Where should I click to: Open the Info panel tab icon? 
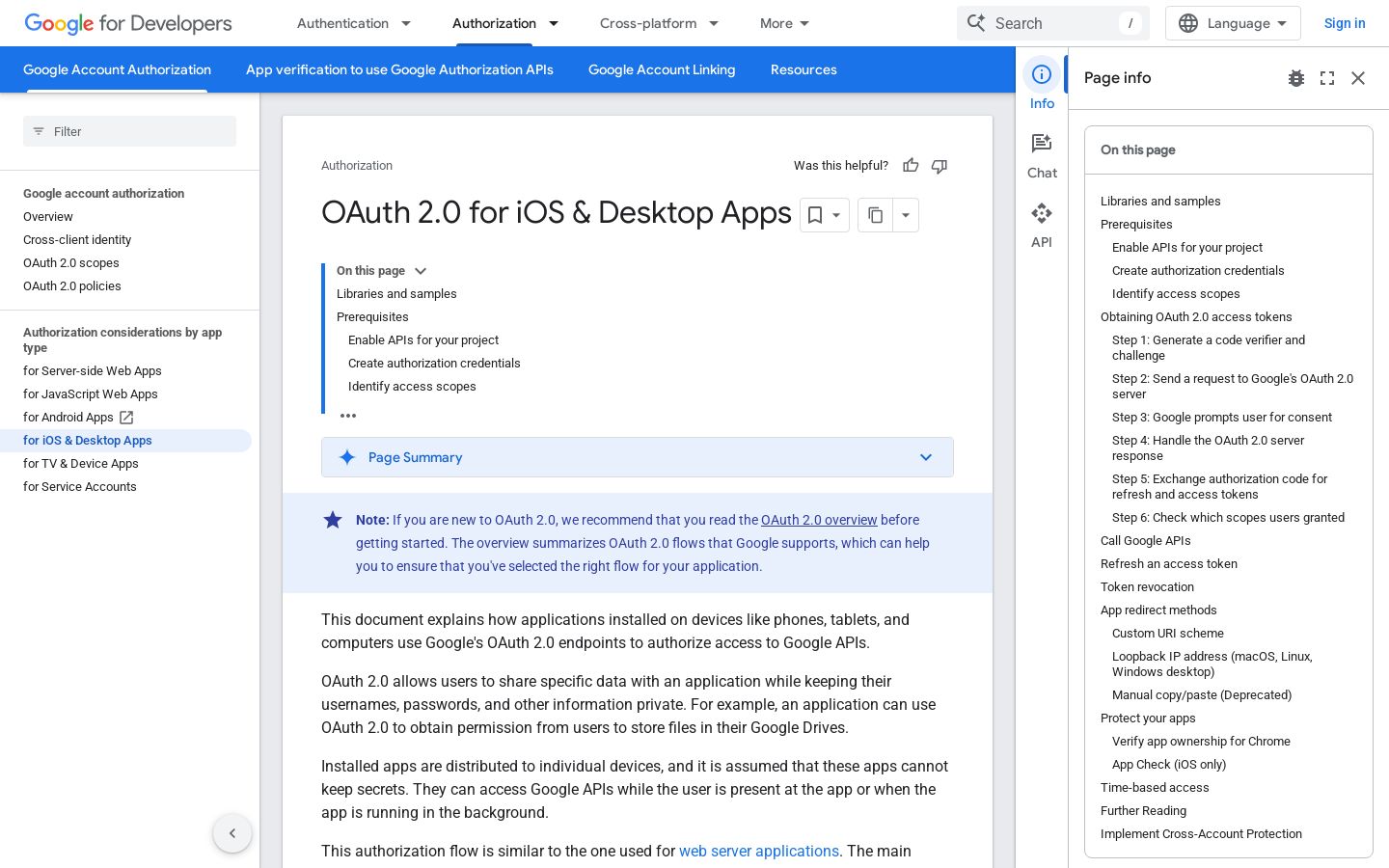1042,75
